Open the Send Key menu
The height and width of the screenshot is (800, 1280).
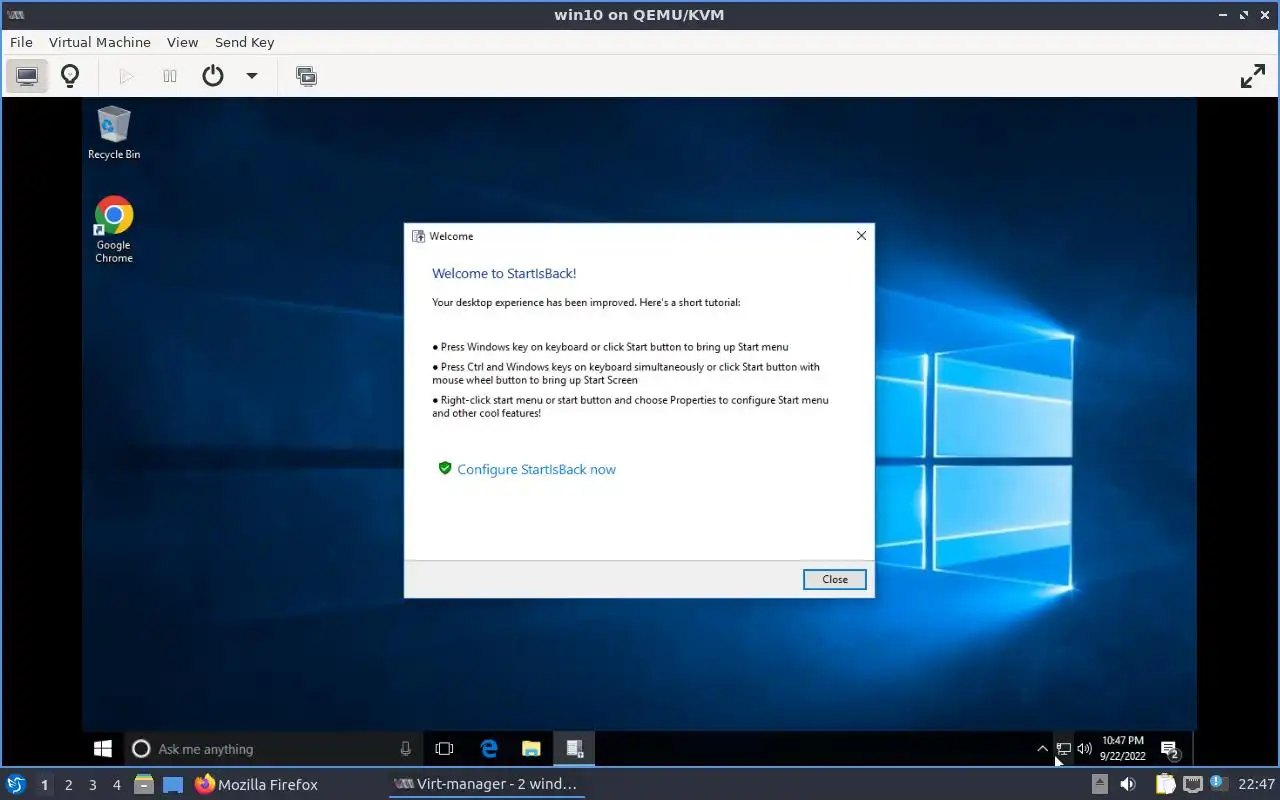244,42
